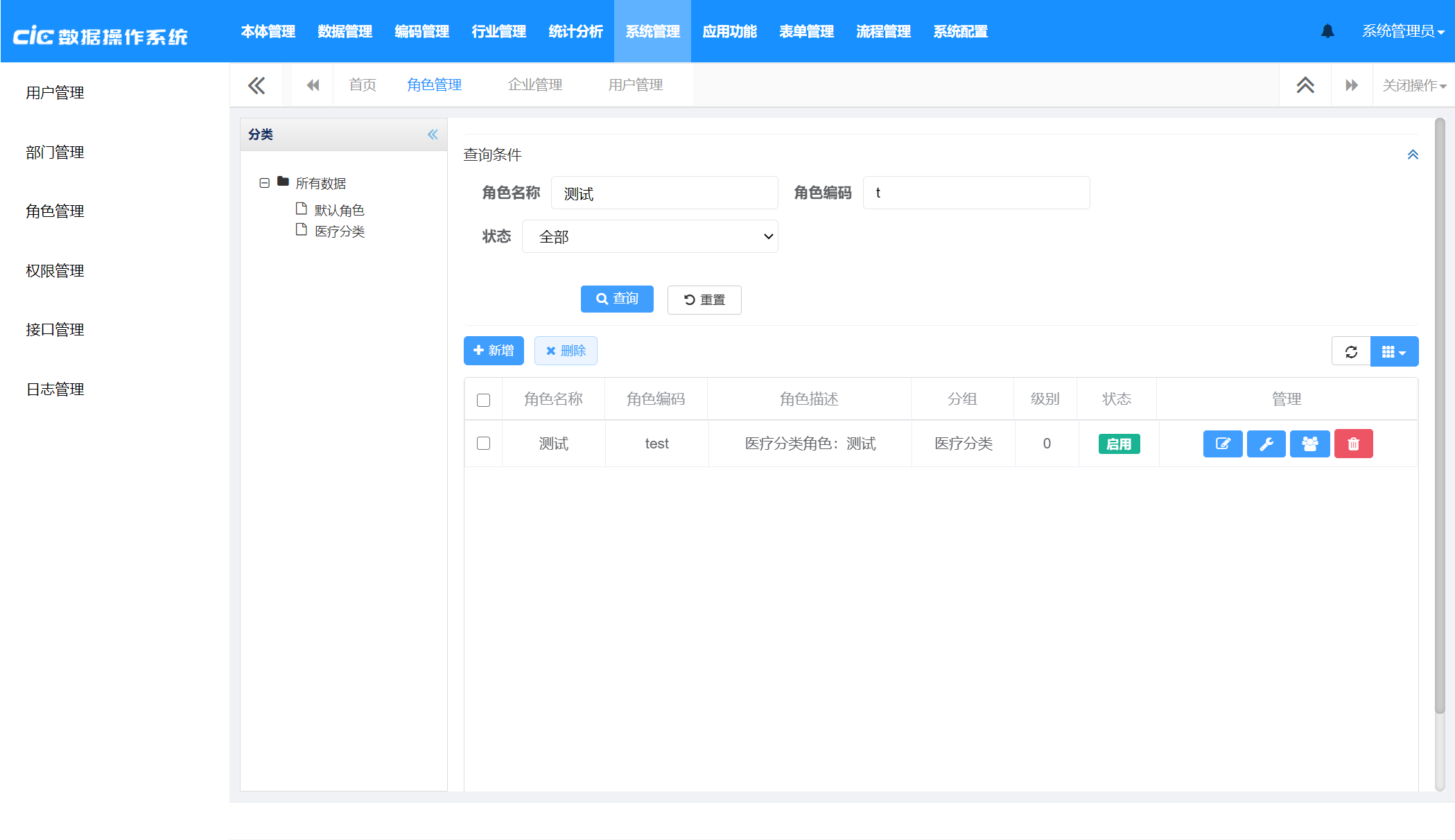Collapse the left sidebar with double chevron
This screenshot has width=1455, height=840.
(256, 85)
